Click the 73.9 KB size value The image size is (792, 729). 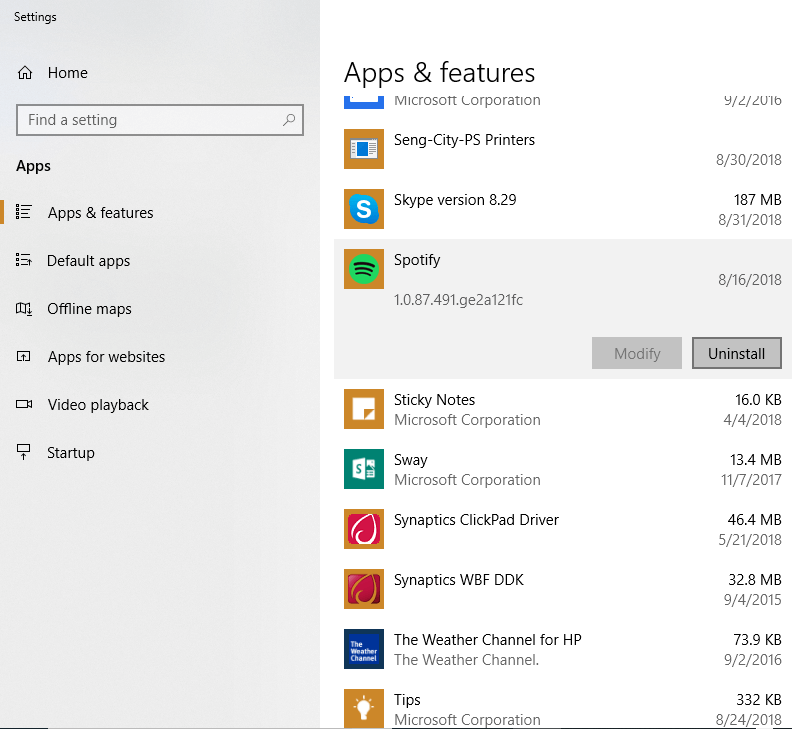click(757, 640)
